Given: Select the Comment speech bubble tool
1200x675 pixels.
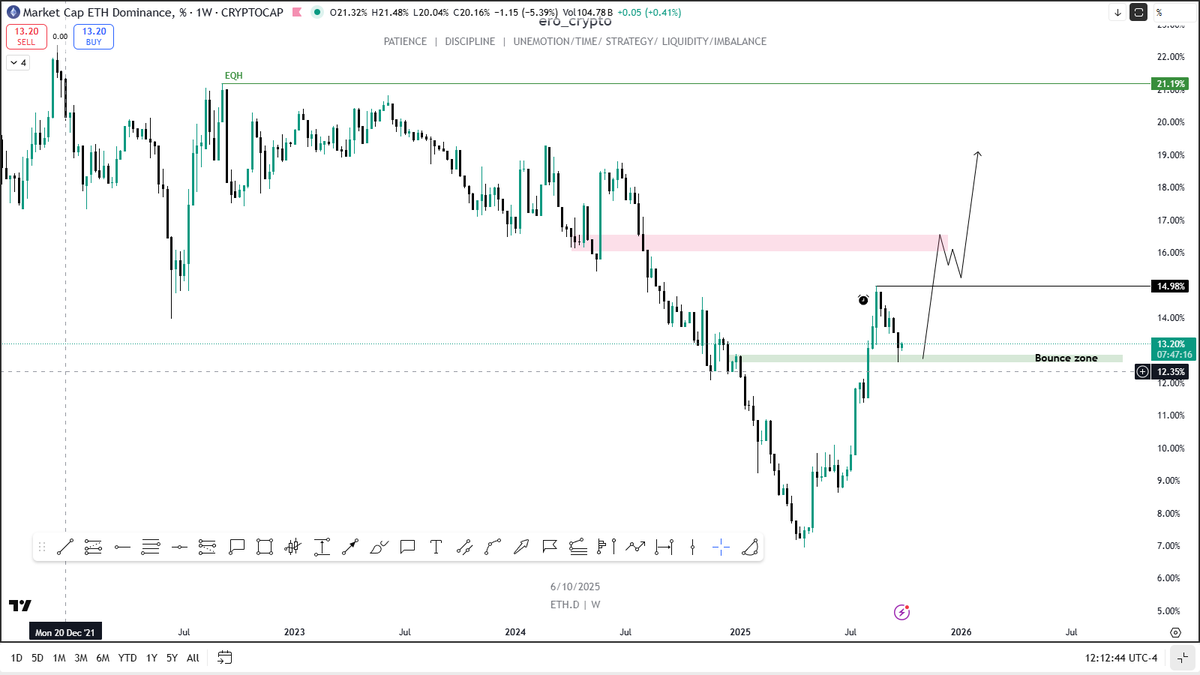Looking at the screenshot, I should tap(407, 547).
